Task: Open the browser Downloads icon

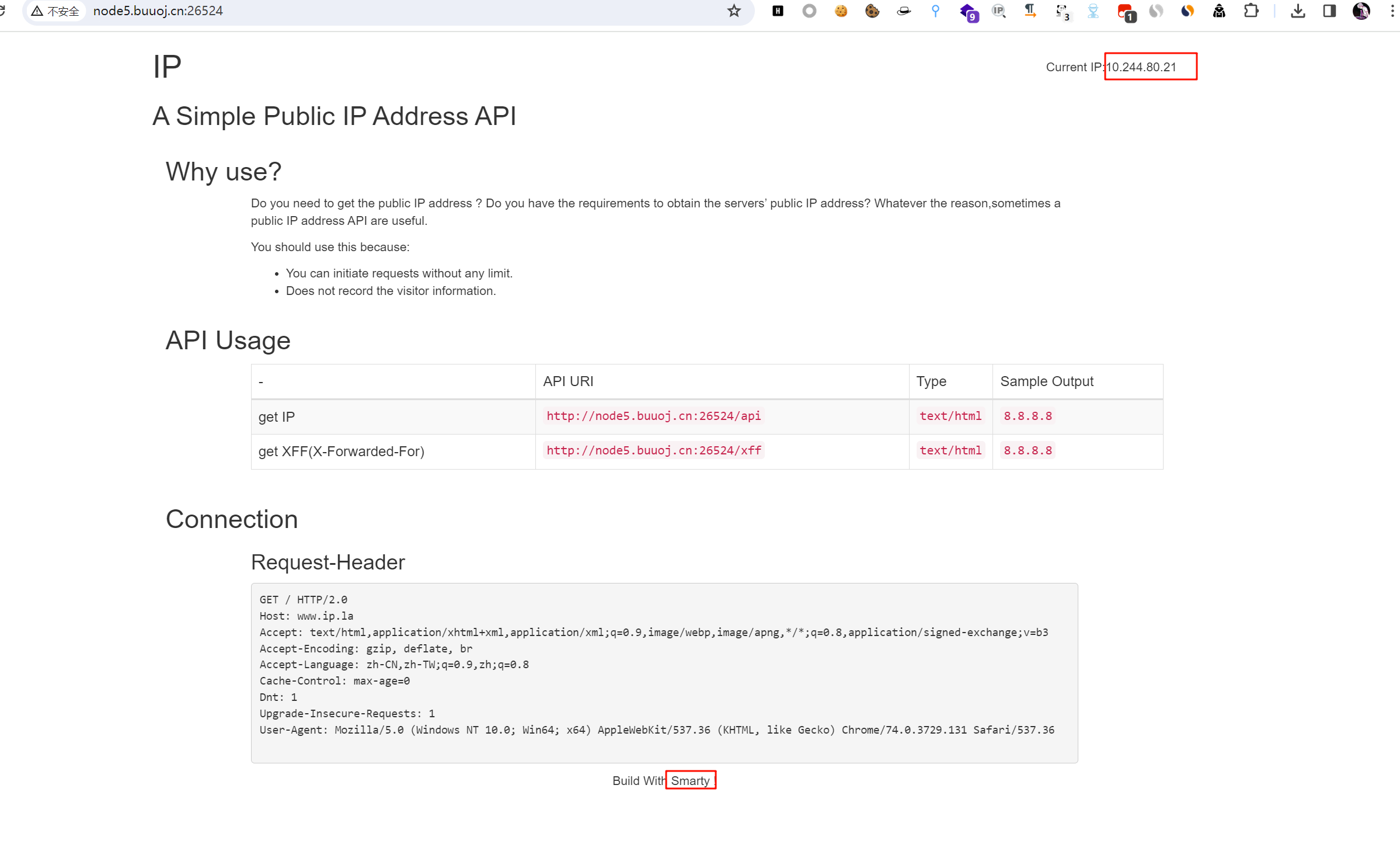Action: (1298, 11)
